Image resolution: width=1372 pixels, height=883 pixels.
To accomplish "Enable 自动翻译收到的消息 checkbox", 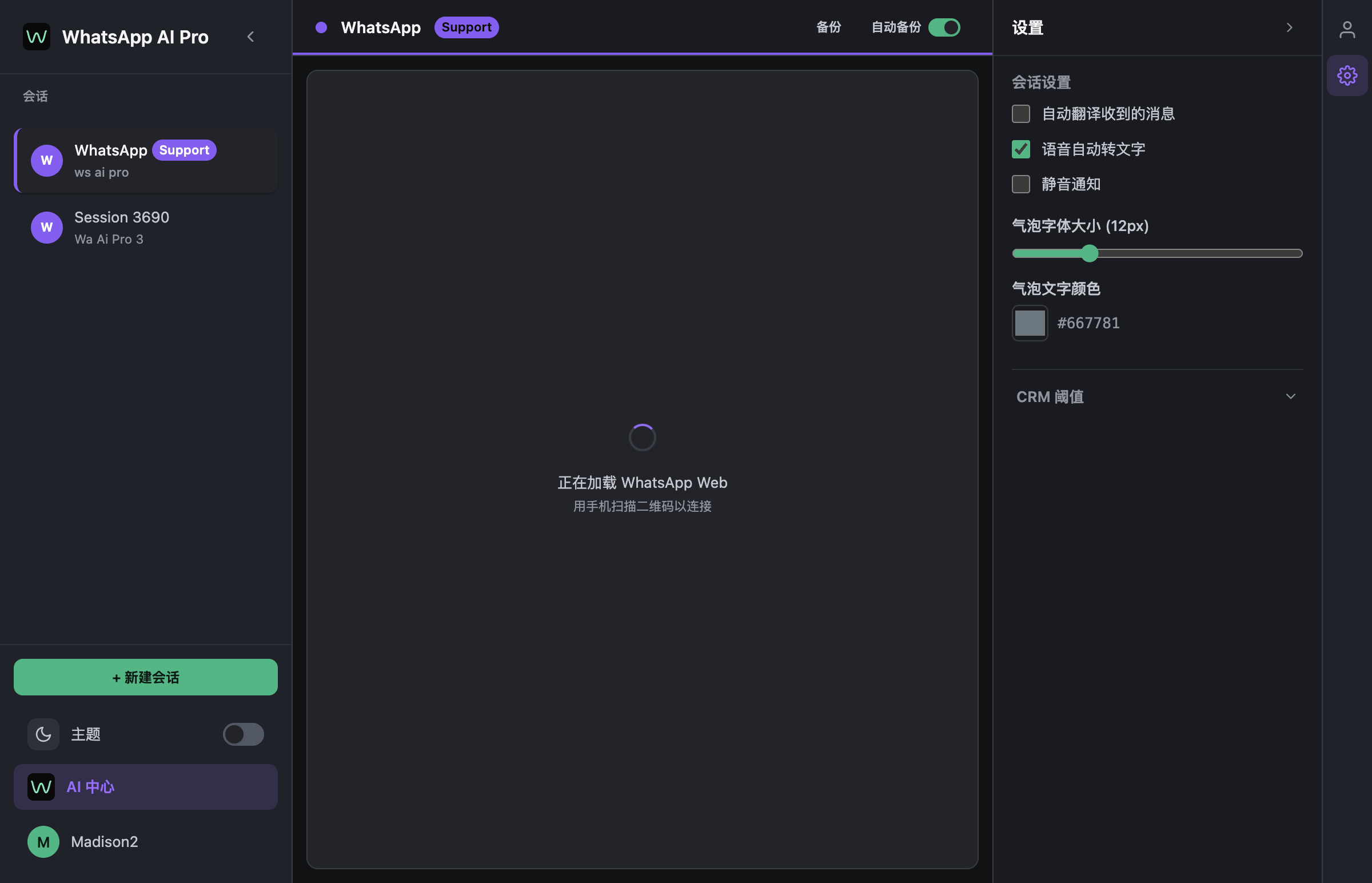I will coord(1021,114).
